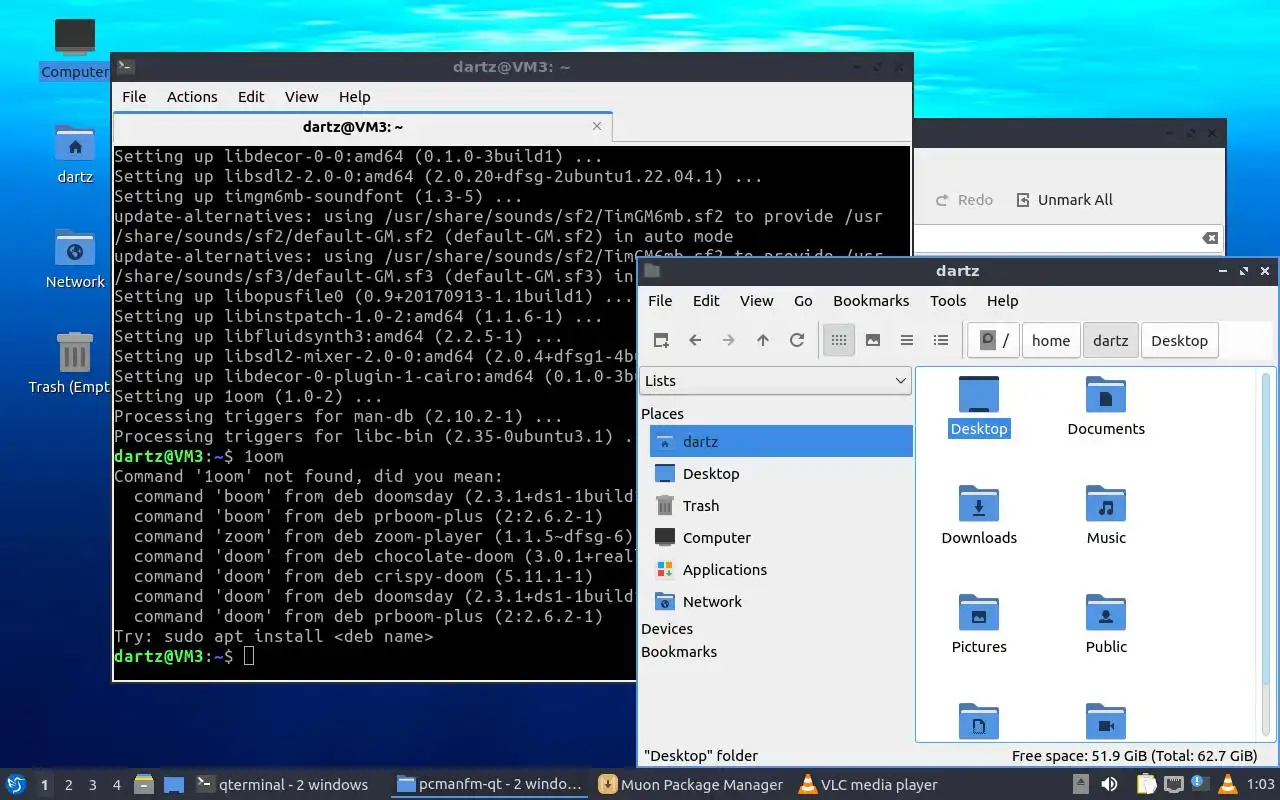Clear the search field in Muon window
Screen dimensions: 1280x800
tap(1210, 238)
